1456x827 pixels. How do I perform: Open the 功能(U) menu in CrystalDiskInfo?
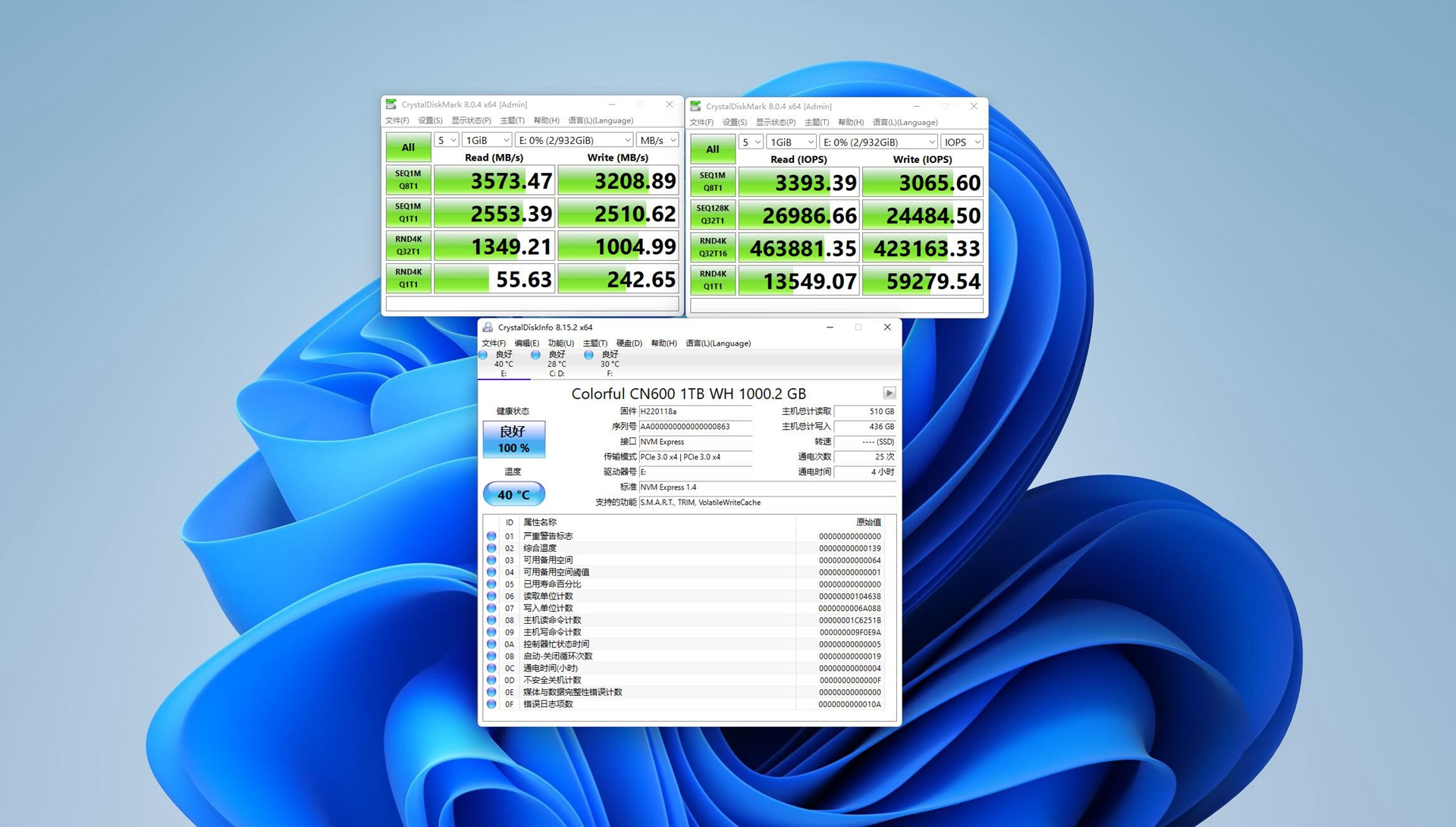click(560, 343)
